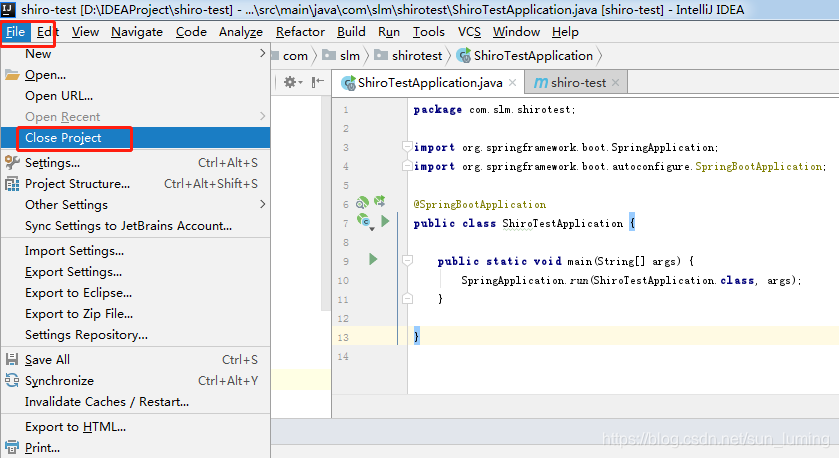Click the Synchronize refresh icon
The height and width of the screenshot is (458, 839).
point(12,380)
